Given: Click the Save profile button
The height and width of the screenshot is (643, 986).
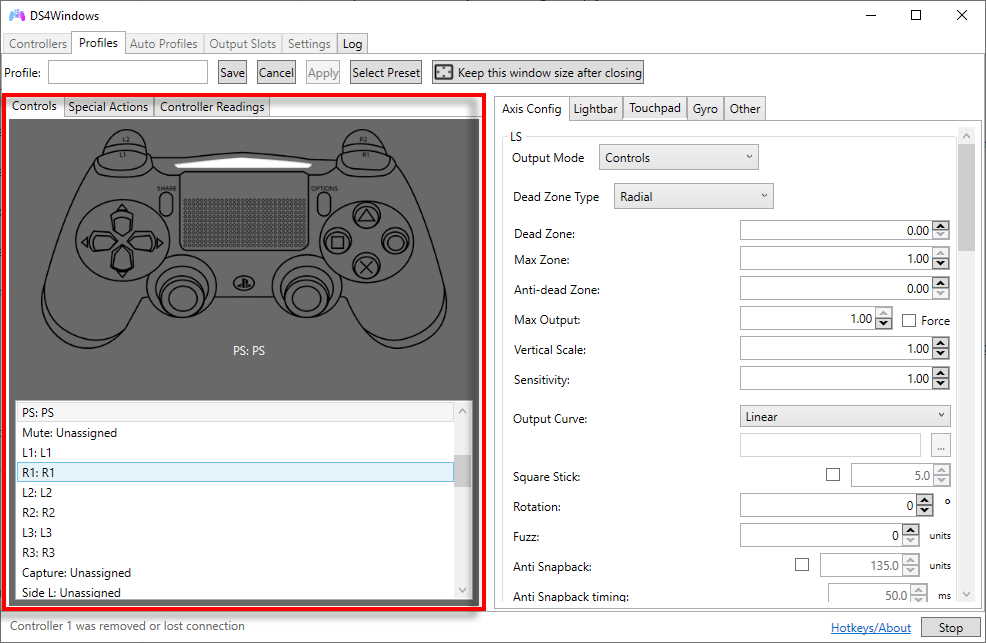Looking at the screenshot, I should [x=232, y=72].
